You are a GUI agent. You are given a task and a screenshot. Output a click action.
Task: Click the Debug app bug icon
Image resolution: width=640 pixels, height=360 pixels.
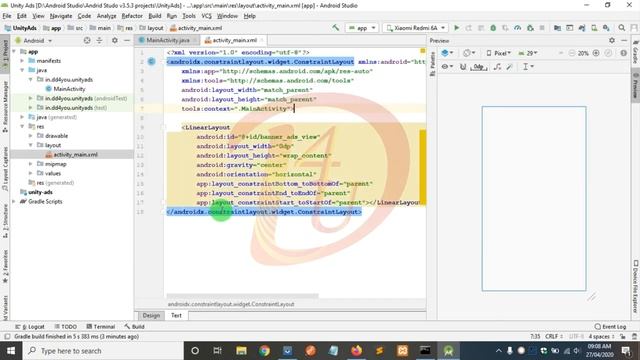click(x=493, y=28)
